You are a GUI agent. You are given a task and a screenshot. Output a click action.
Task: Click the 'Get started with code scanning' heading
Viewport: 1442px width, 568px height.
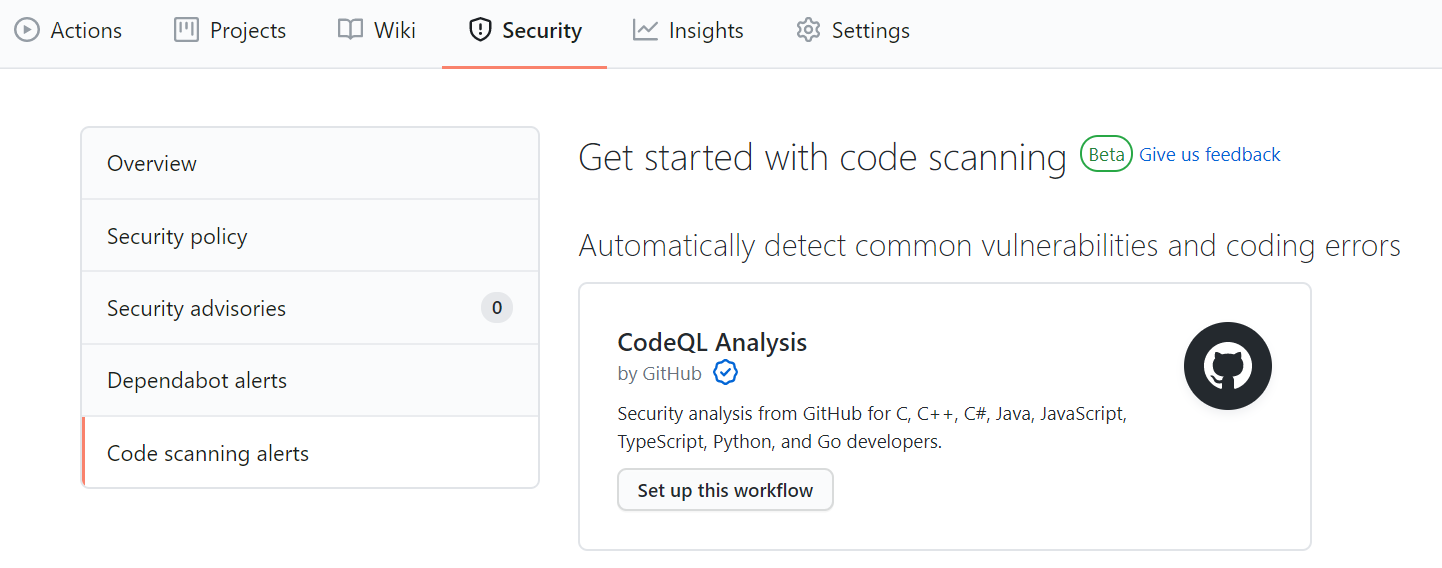pos(823,158)
